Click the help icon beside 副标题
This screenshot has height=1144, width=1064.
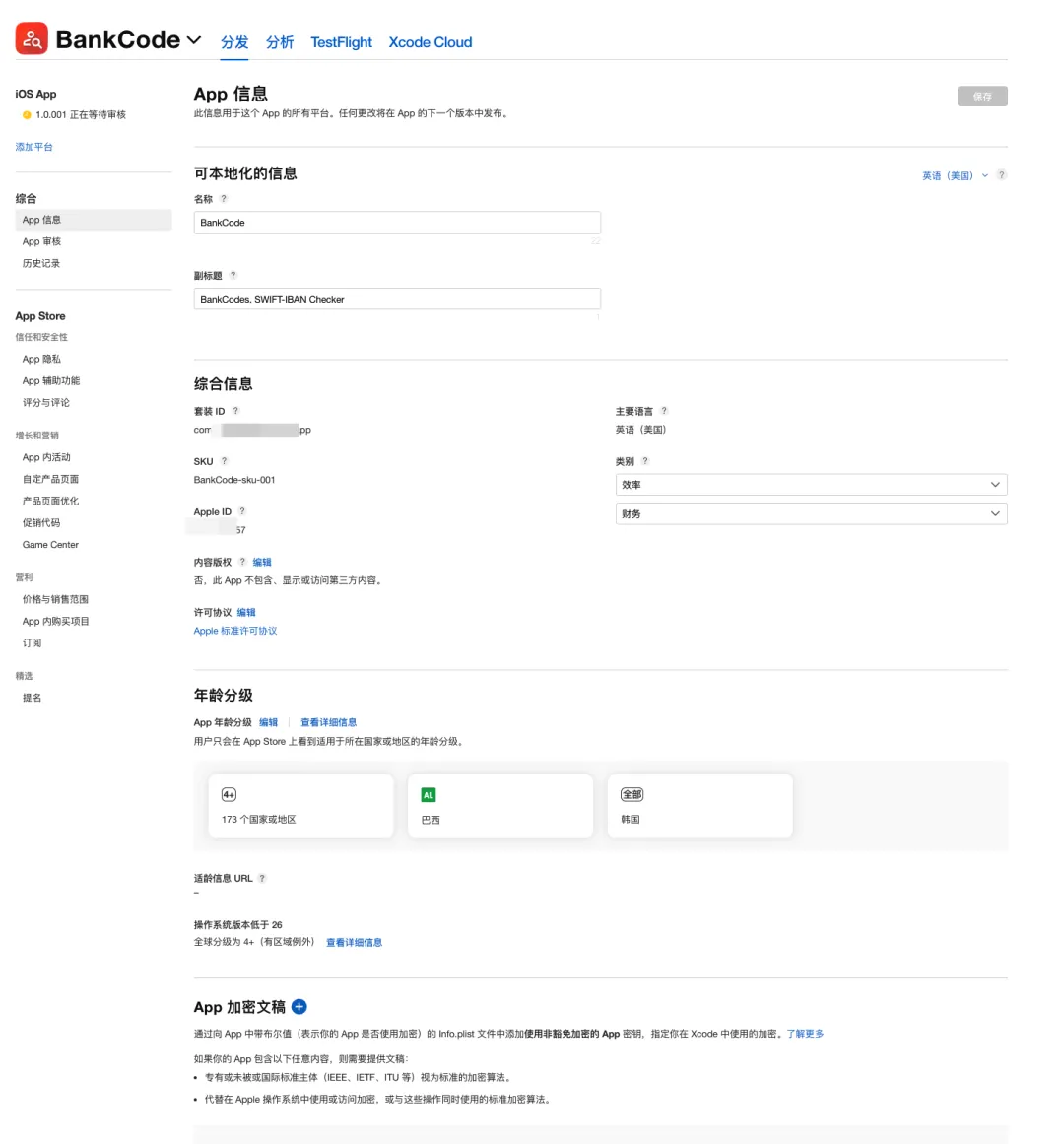click(x=233, y=275)
